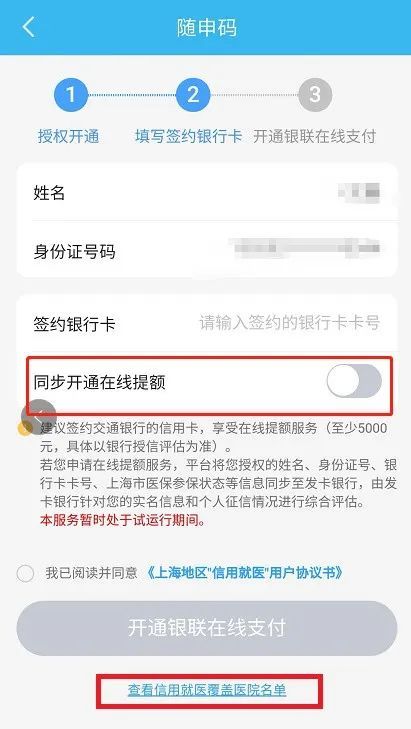Open 上海地区"信用就医"用户协议书 link

[245, 572]
